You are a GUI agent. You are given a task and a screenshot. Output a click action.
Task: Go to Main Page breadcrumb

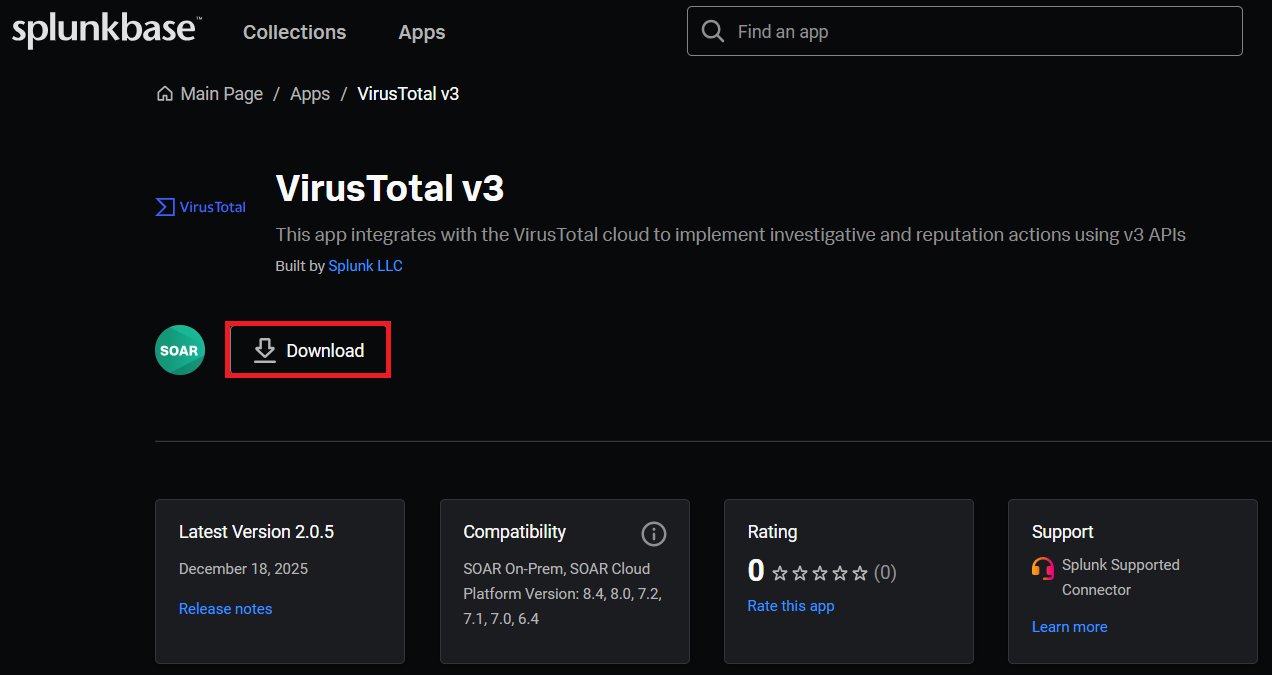[x=221, y=94]
